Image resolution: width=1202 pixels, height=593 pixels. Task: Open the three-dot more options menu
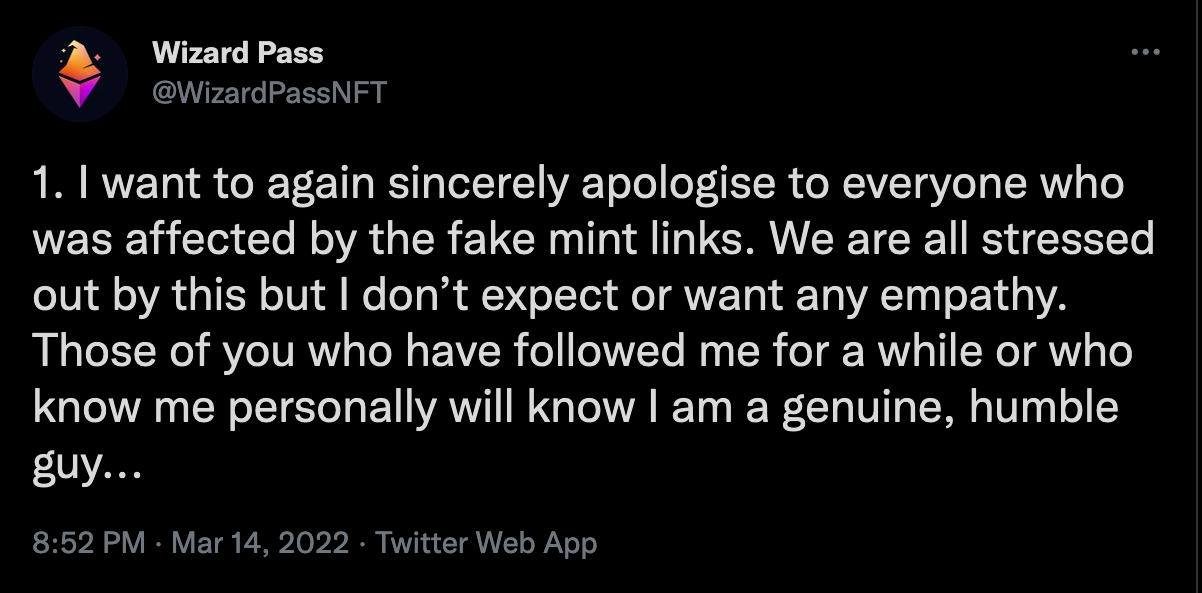pyautogui.click(x=1144, y=52)
